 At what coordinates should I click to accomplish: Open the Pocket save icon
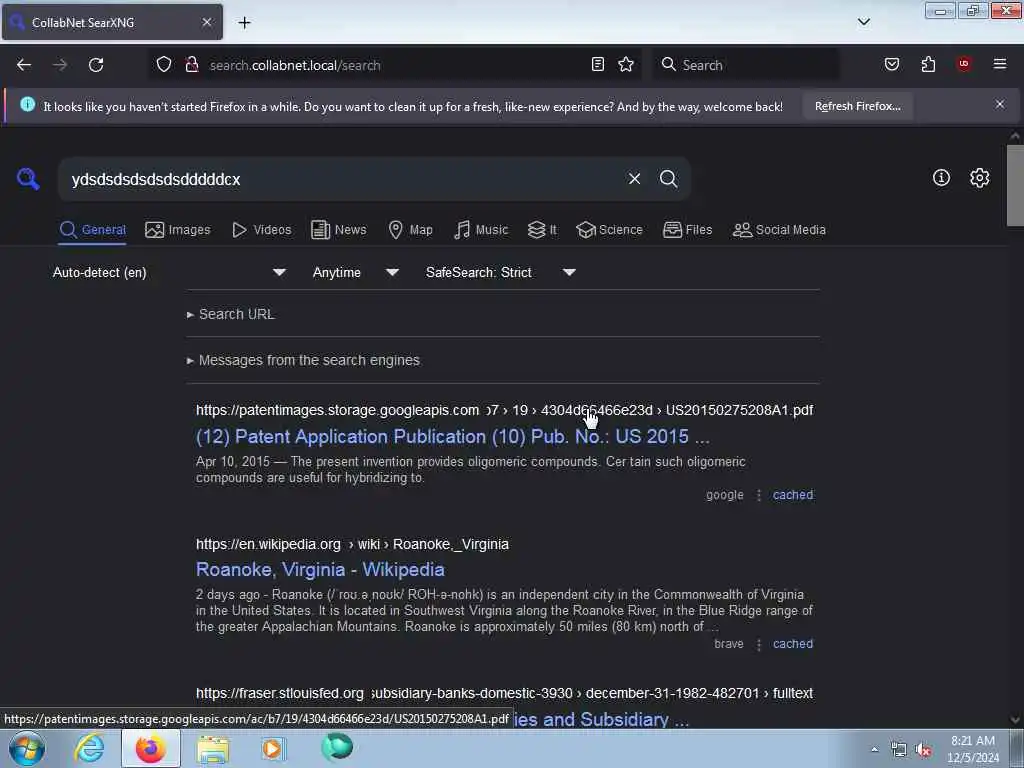(x=891, y=64)
